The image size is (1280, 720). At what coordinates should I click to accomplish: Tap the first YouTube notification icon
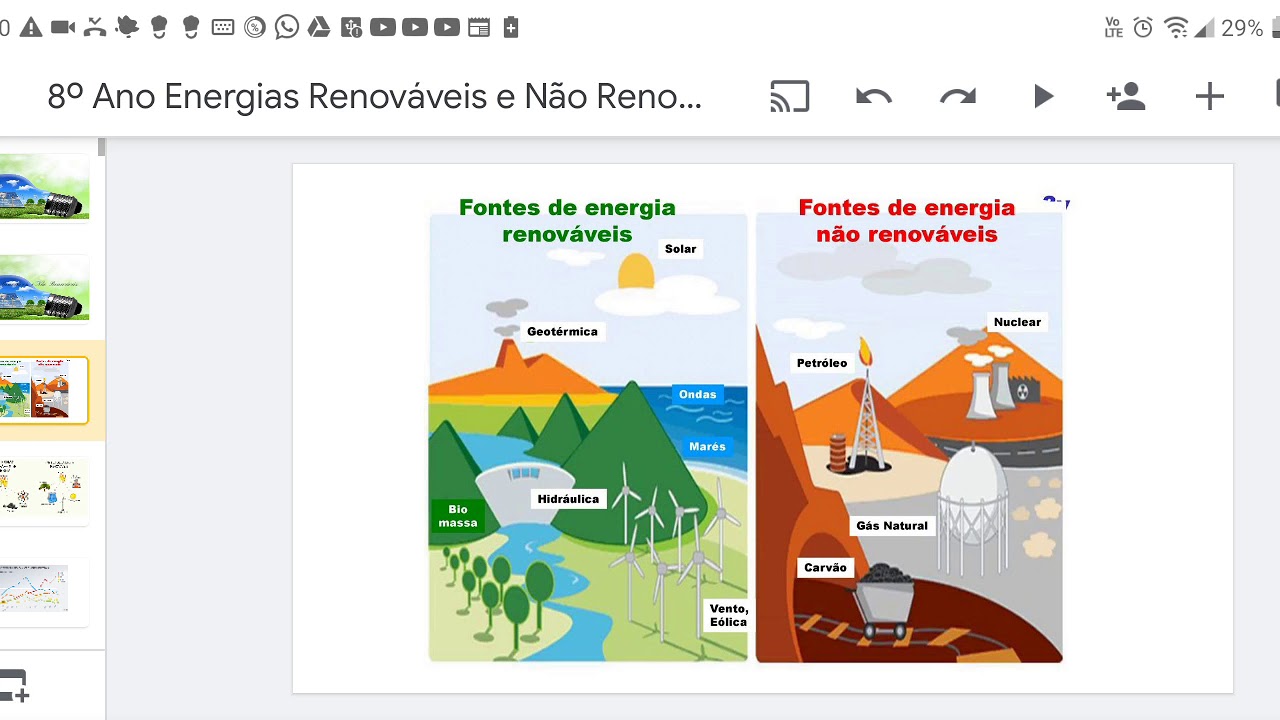point(383,27)
